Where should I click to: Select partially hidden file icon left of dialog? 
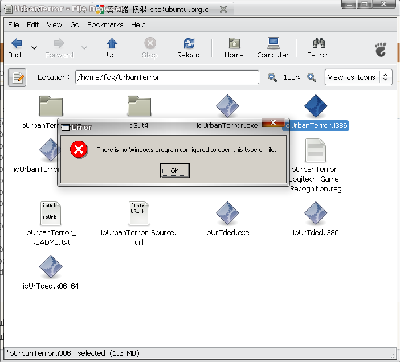point(49,150)
